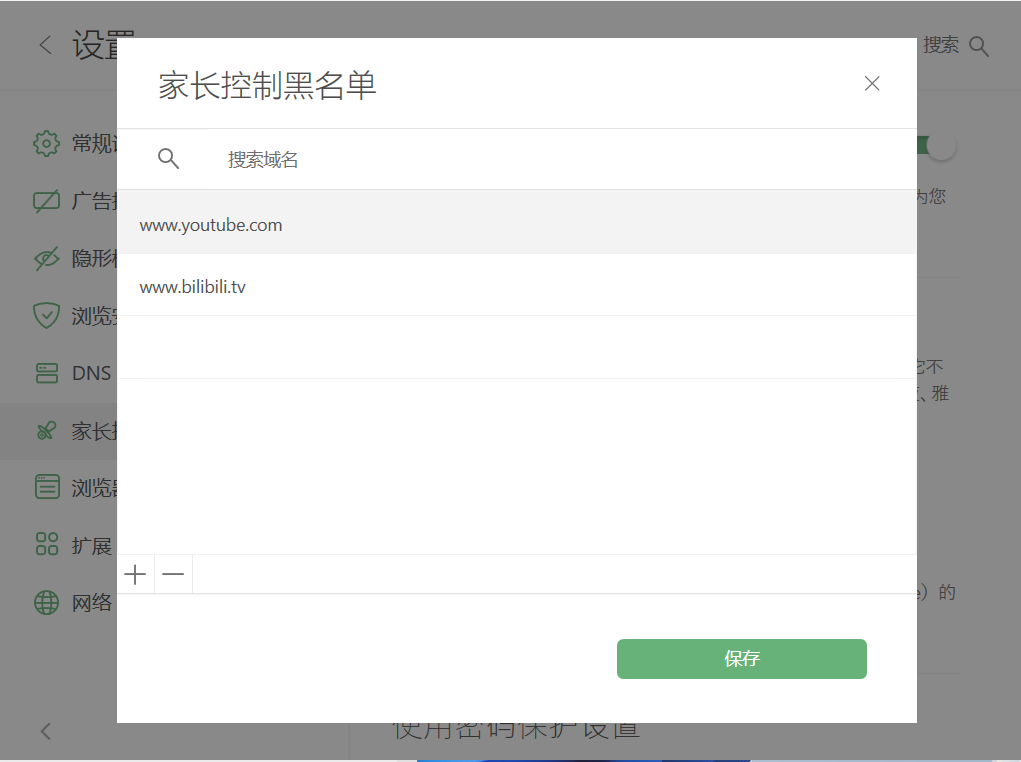Collapse sidebar with bottom-left chevron
Image resolution: width=1021 pixels, height=762 pixels.
(x=45, y=731)
